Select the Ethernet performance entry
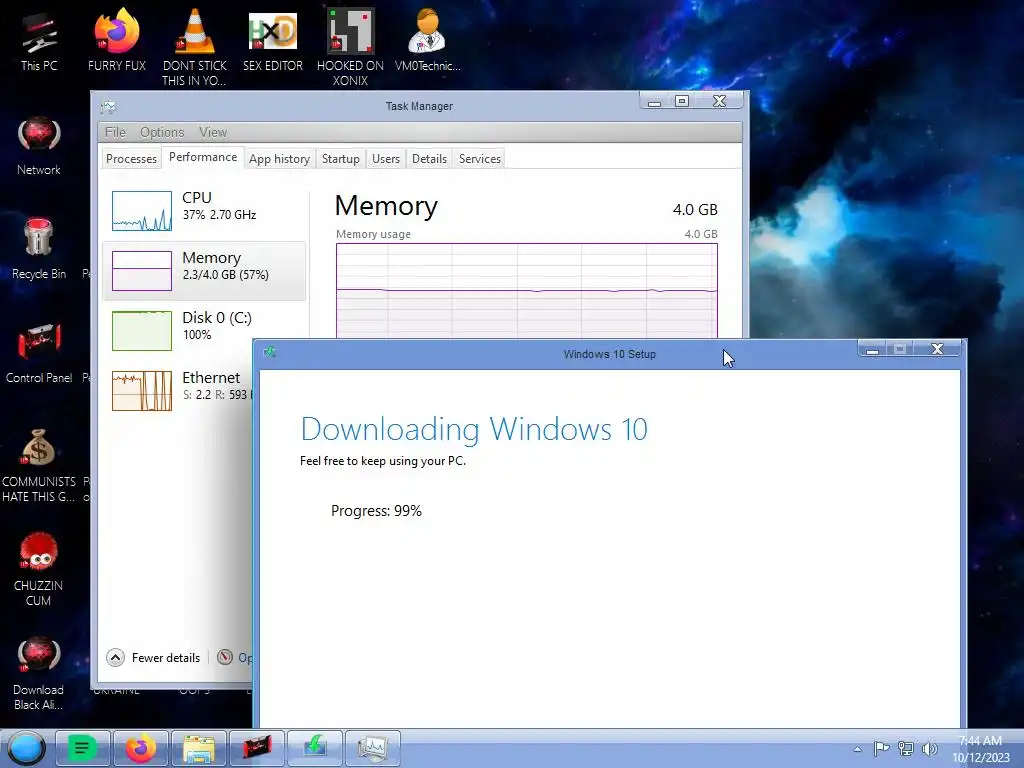 [178, 391]
